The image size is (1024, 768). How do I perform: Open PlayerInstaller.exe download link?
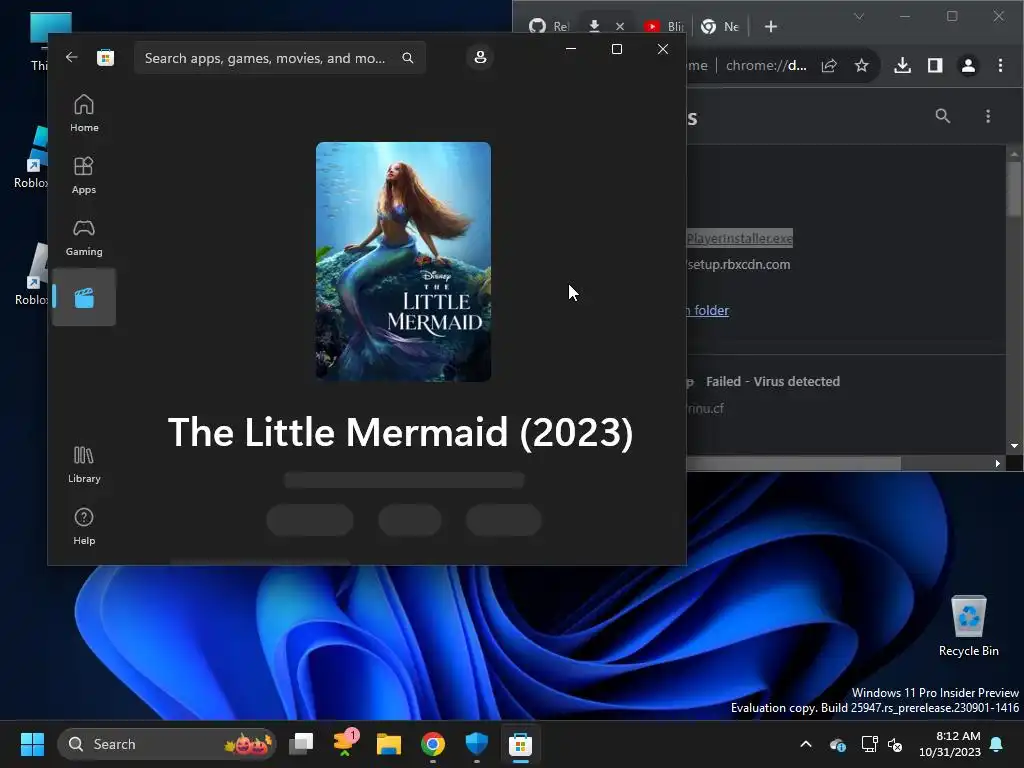click(x=740, y=238)
